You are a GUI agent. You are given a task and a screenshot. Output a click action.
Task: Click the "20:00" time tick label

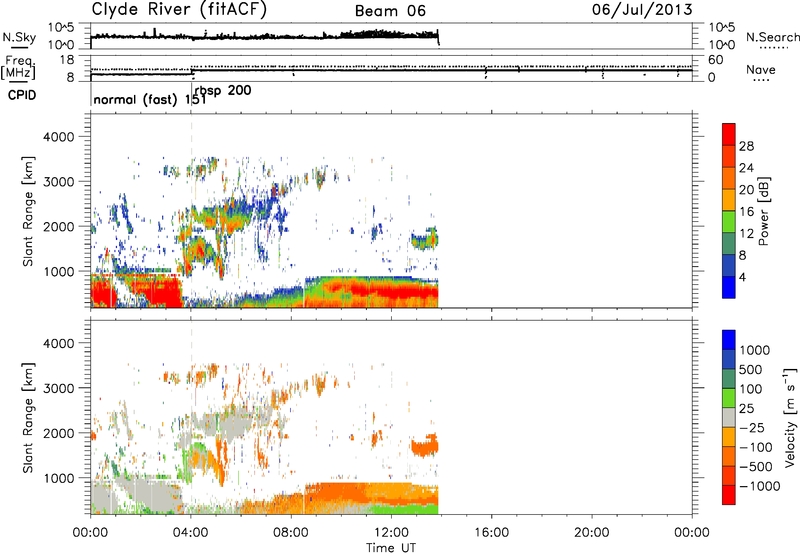(x=591, y=533)
